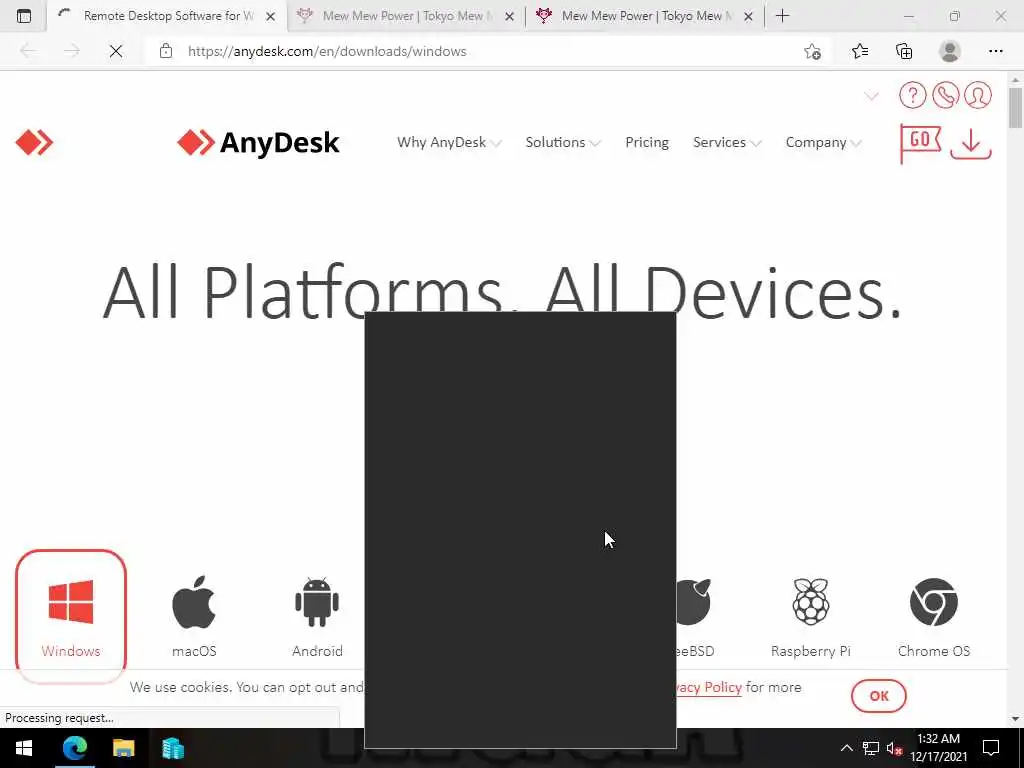This screenshot has width=1024, height=768.
Task: Open the Pricing page
Action: point(647,142)
